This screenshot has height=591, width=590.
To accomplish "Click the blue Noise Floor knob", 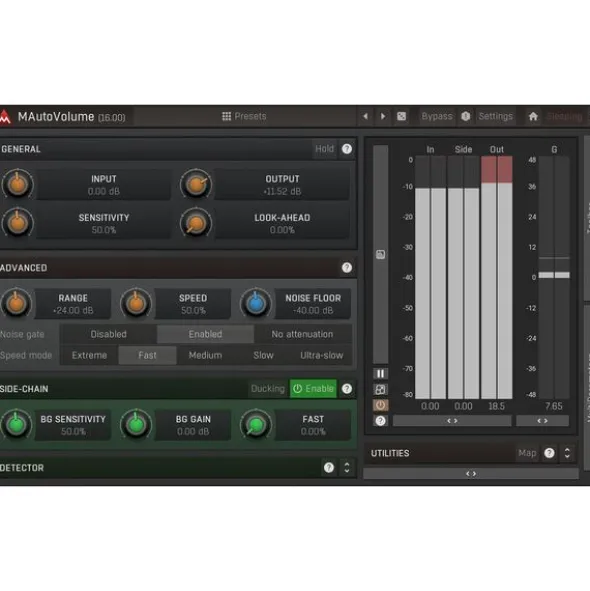I will coord(256,303).
